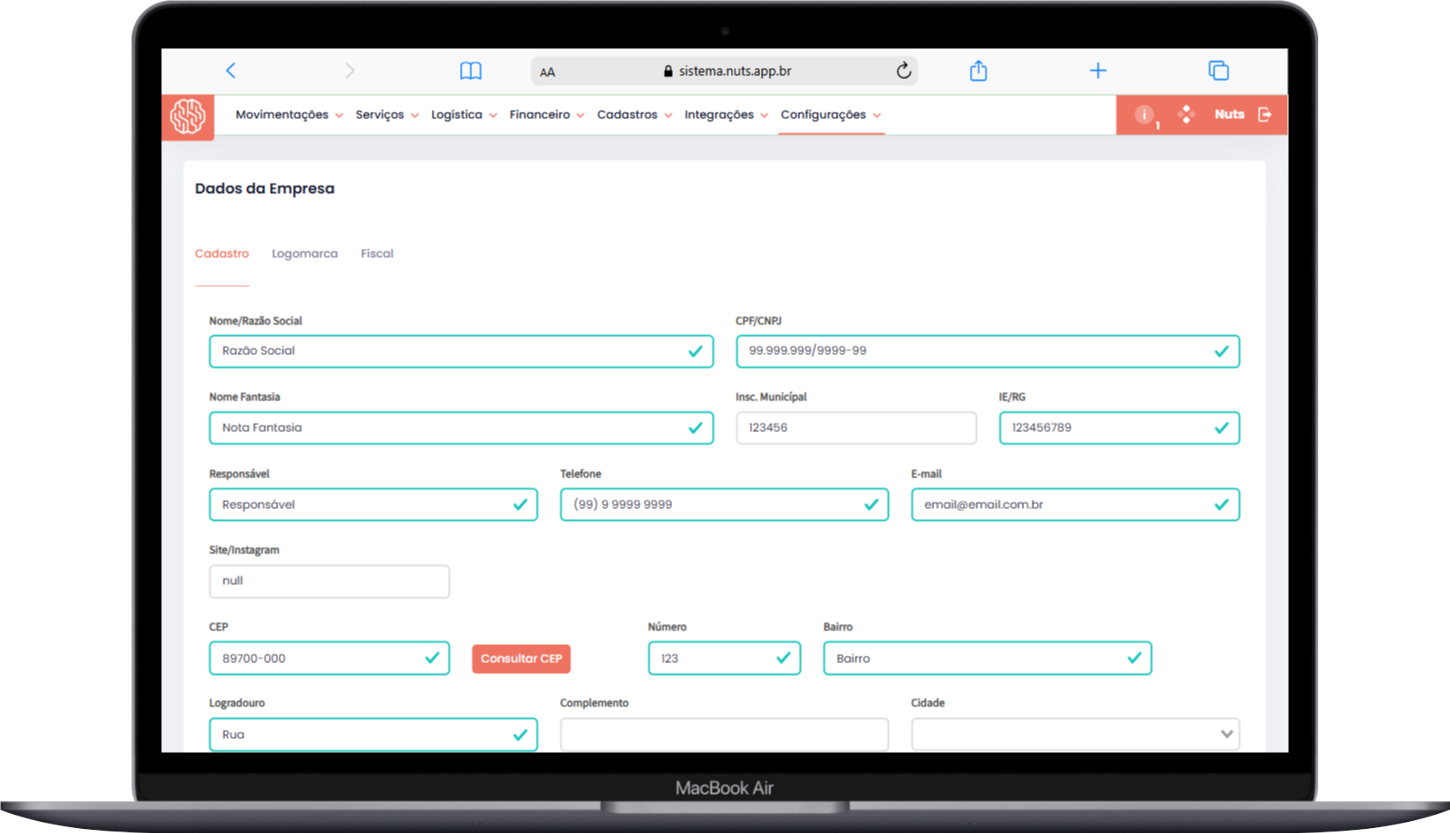Open the info notifications icon
The height and width of the screenshot is (833, 1450).
click(1145, 115)
